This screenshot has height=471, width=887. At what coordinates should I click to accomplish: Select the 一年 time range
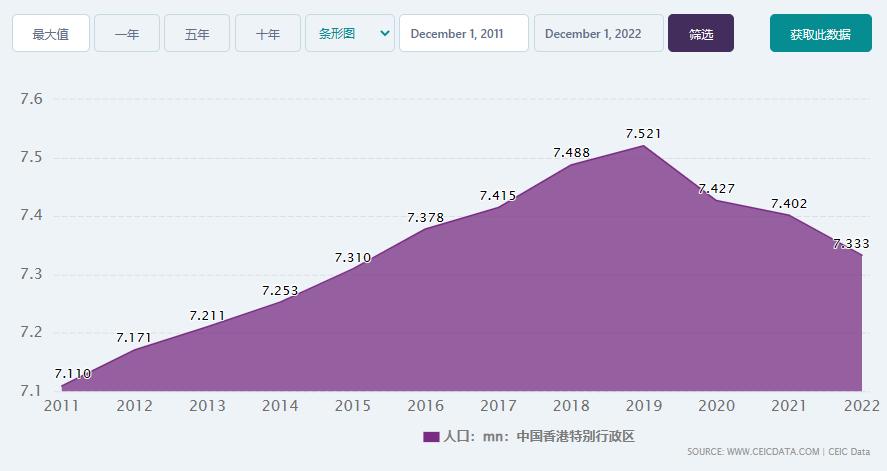click(127, 33)
